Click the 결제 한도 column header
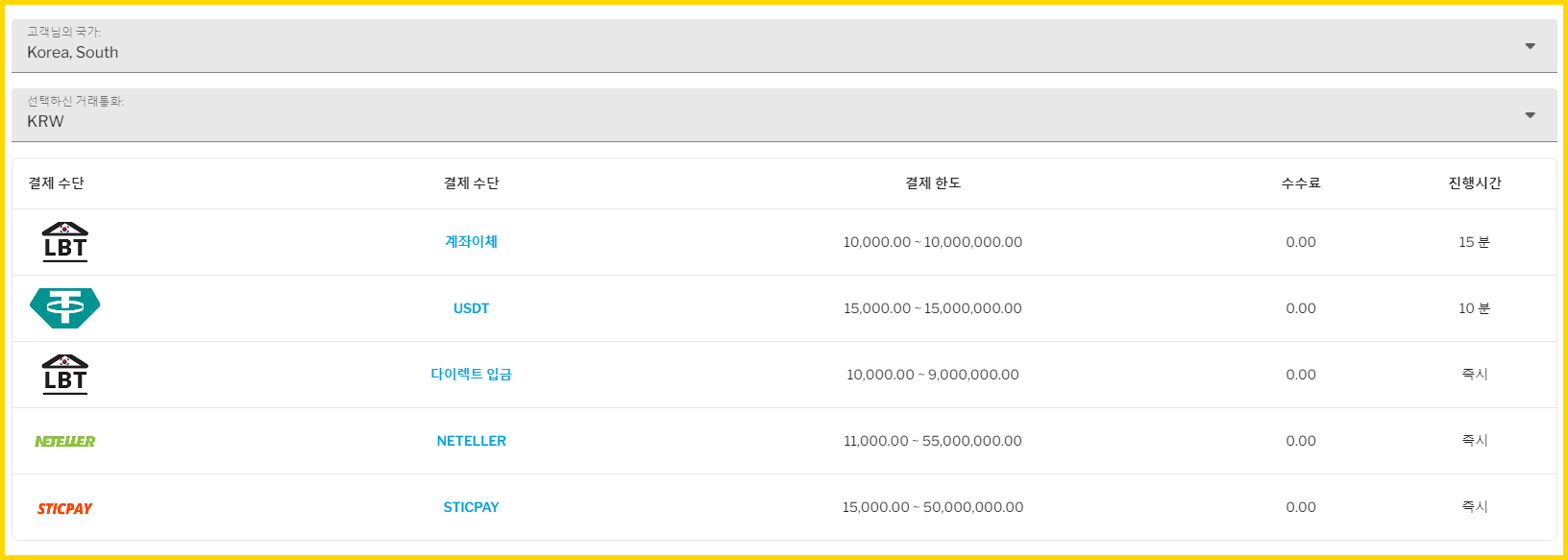Viewport: 1568px width, 560px height. click(x=933, y=183)
